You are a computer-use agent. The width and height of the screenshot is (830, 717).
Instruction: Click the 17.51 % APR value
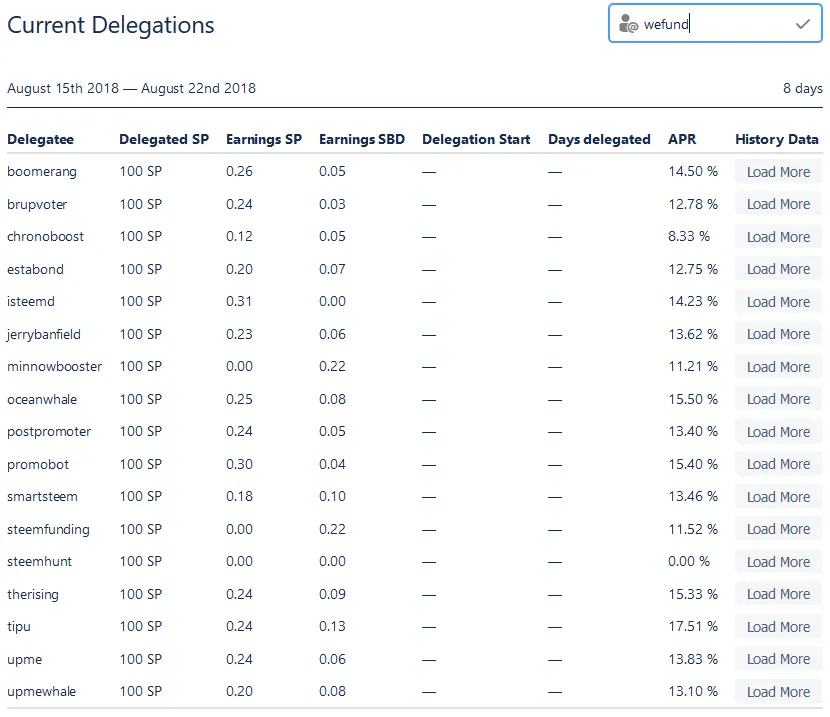click(692, 627)
